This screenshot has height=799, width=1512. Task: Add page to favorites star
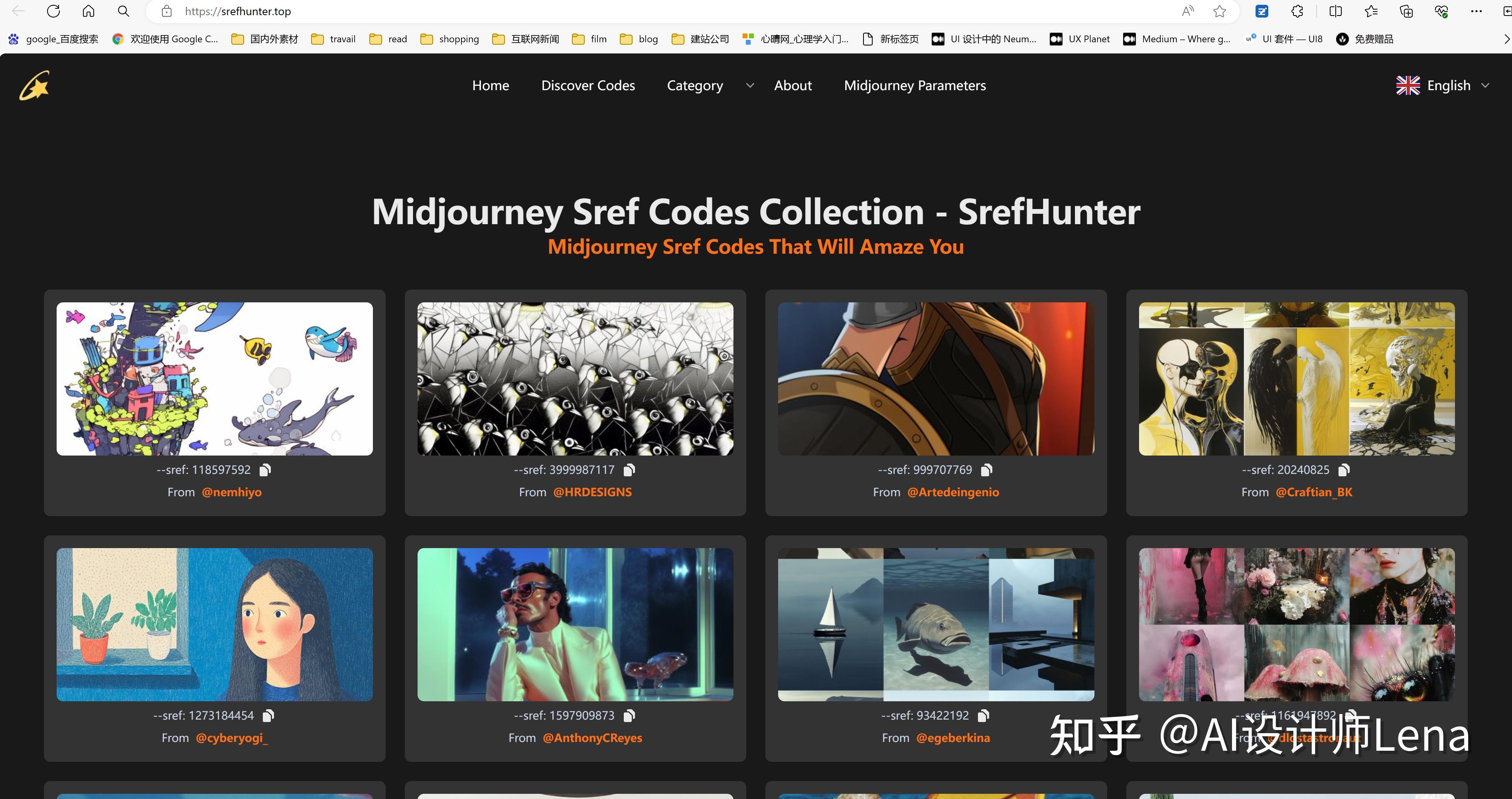pyautogui.click(x=1220, y=11)
